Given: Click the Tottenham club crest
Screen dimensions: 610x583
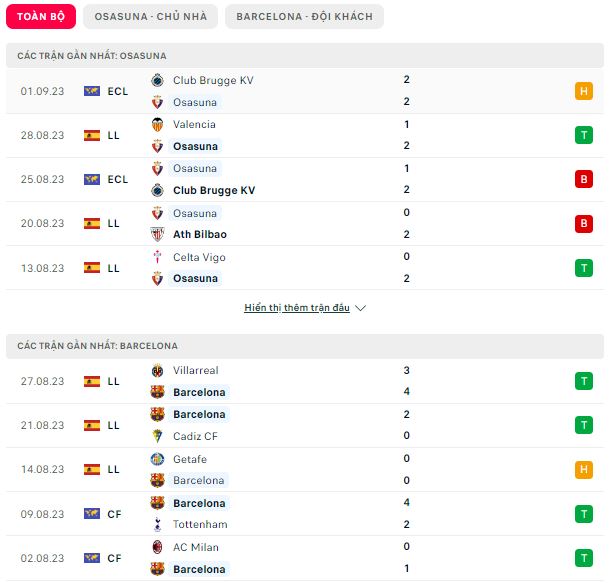Looking at the screenshot, I should click(x=157, y=524).
